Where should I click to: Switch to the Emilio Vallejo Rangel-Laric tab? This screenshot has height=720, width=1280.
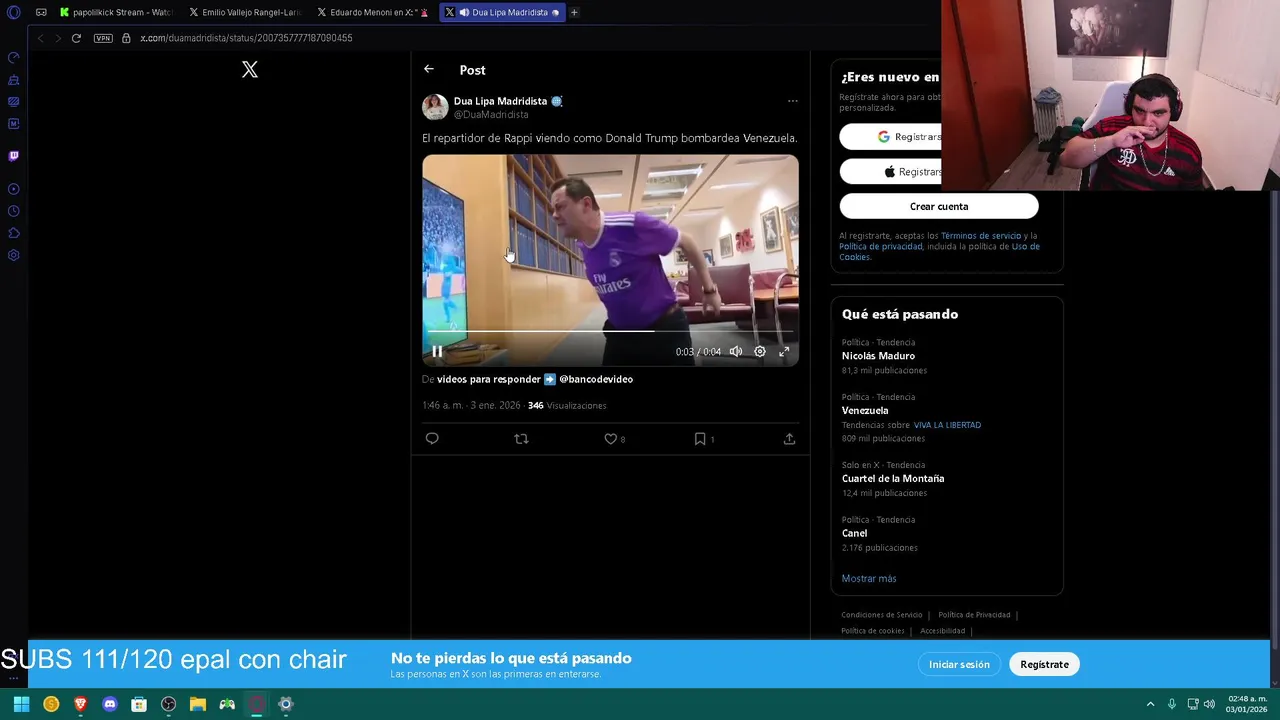tap(245, 12)
